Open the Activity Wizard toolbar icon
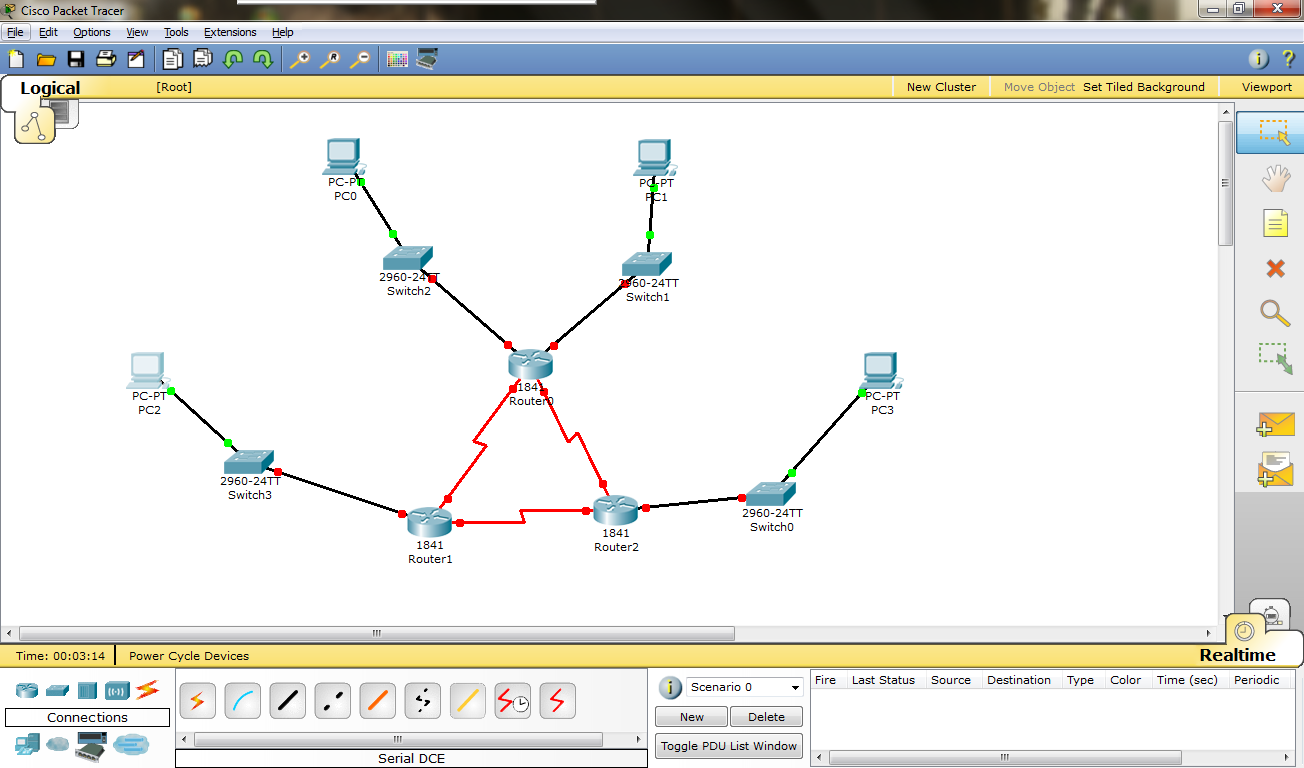Image resolution: width=1304 pixels, height=768 pixels. pos(136,59)
